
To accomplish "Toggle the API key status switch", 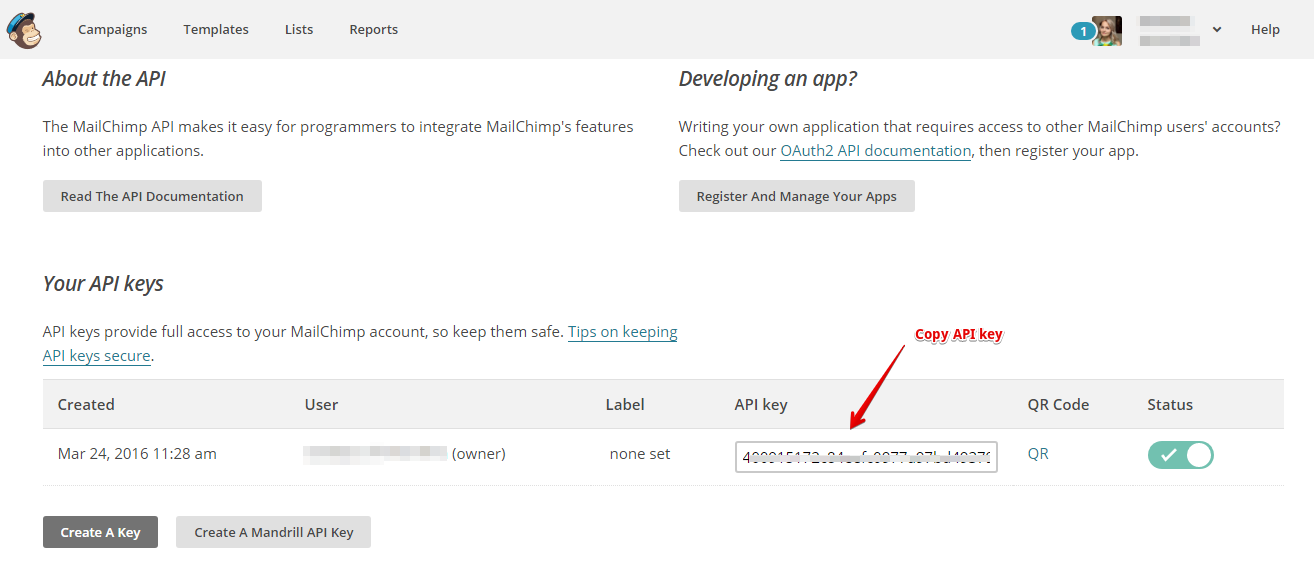I will 1180,455.
